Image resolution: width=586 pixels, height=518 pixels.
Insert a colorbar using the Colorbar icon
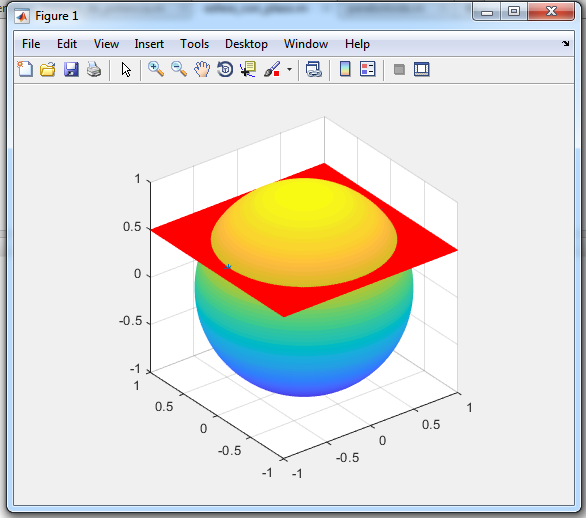(345, 70)
